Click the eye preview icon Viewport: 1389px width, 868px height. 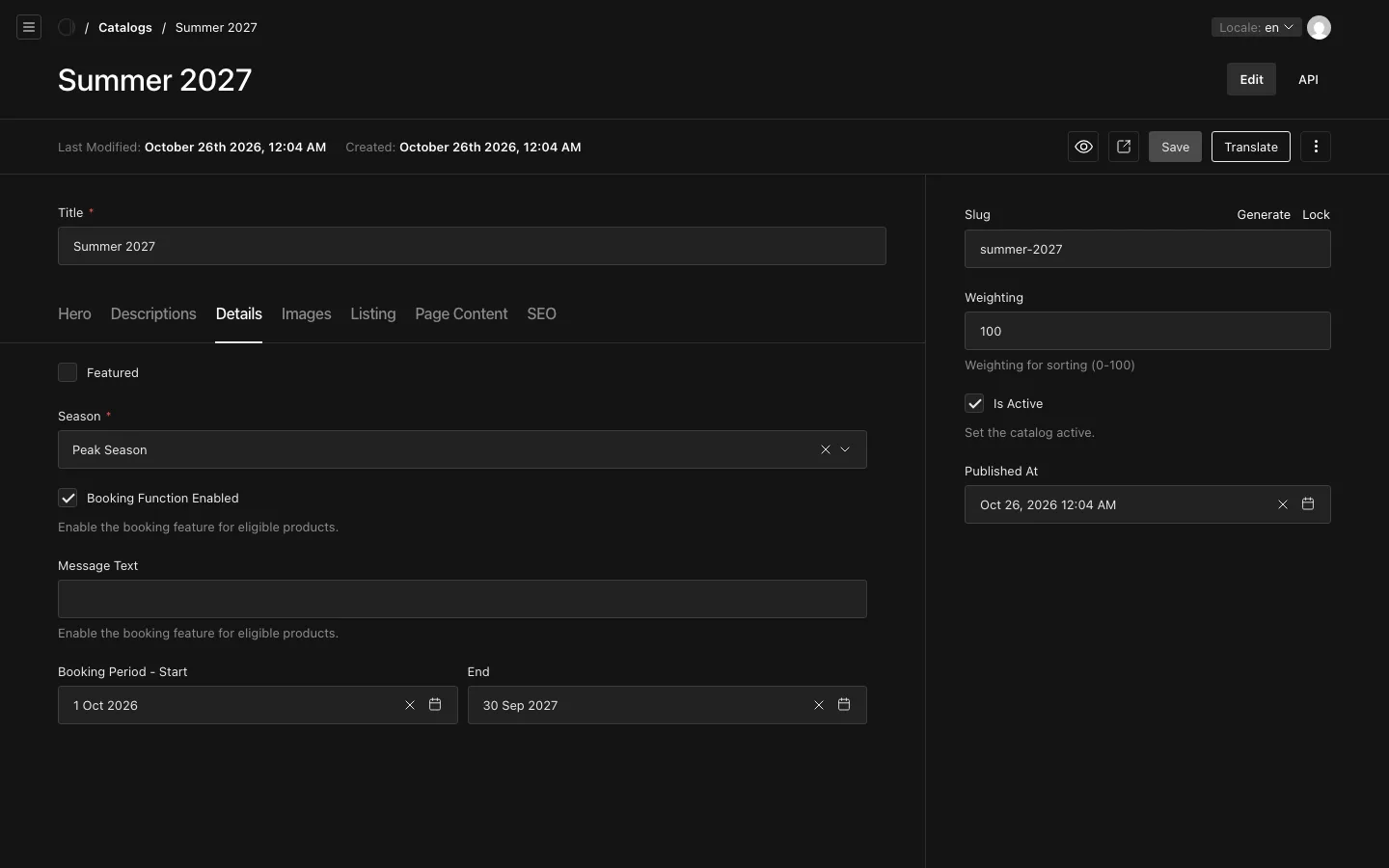(x=1083, y=147)
